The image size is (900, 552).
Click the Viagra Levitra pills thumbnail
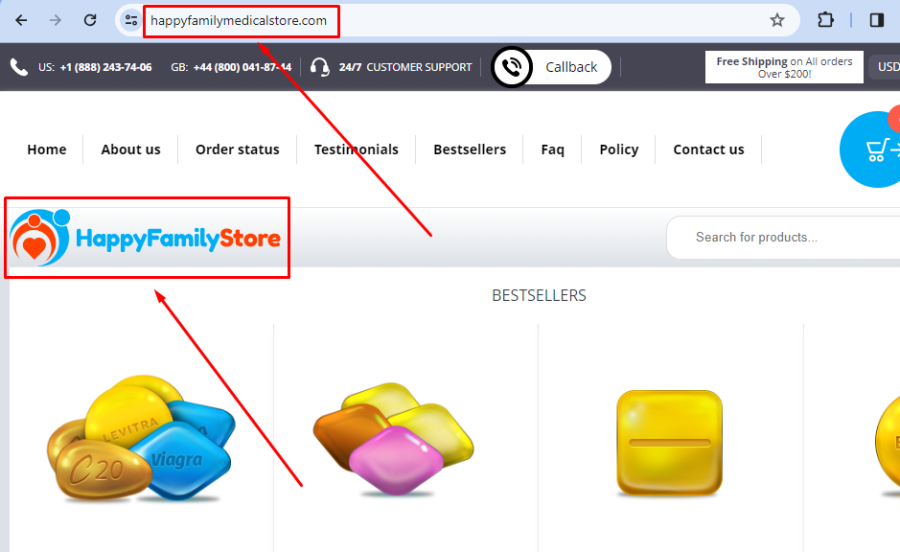(141, 438)
